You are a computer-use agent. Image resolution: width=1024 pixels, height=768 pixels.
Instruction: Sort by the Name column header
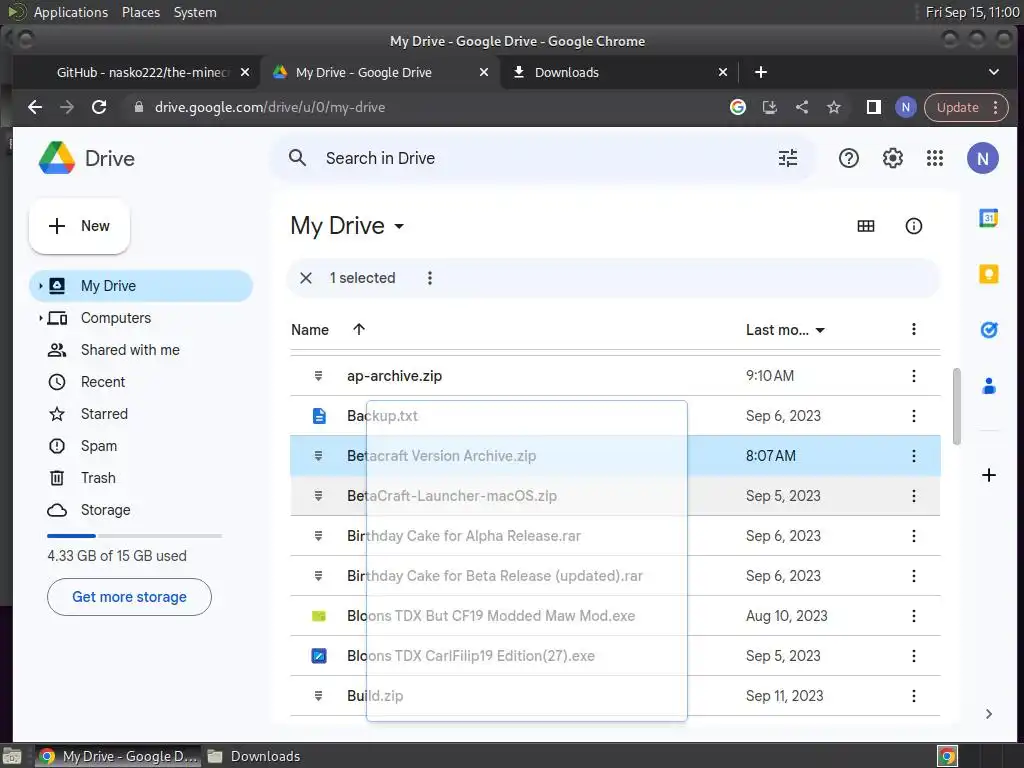click(x=310, y=330)
